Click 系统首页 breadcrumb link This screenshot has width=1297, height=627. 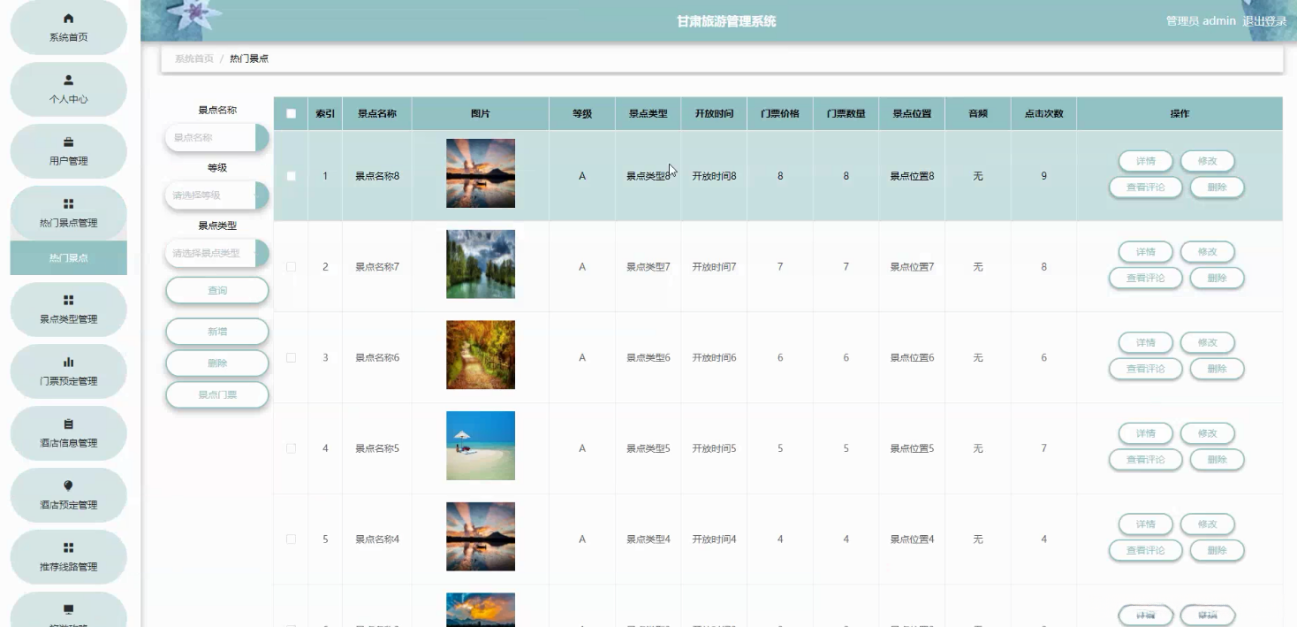[x=194, y=59]
